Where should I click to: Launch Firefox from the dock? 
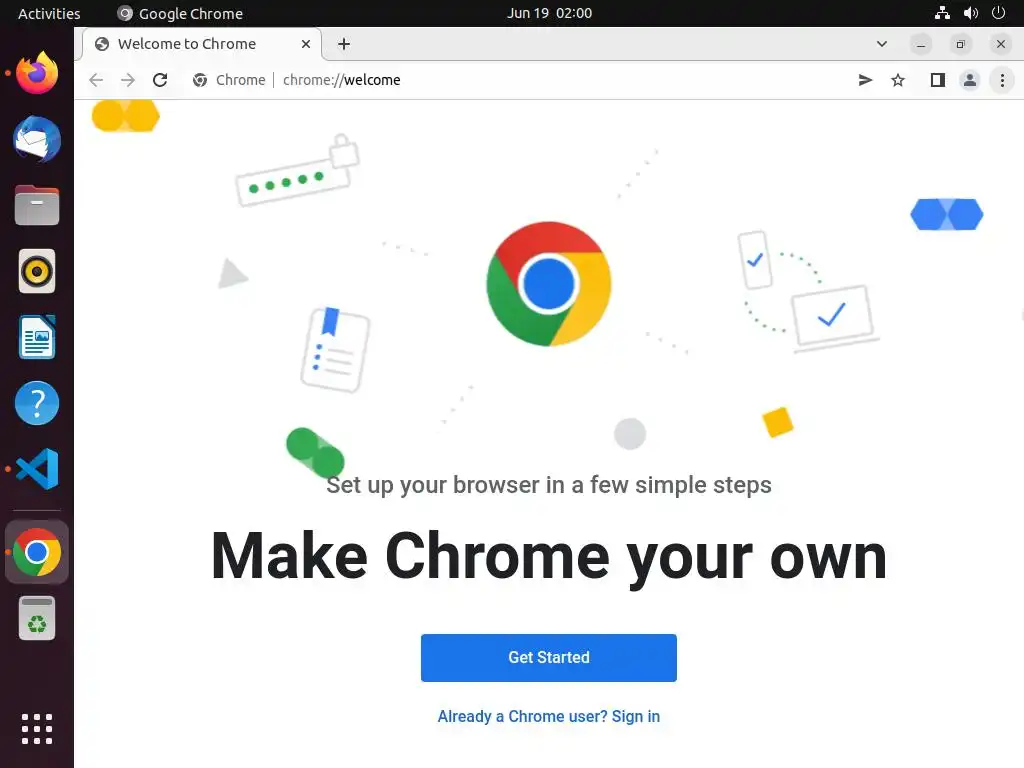tap(37, 73)
